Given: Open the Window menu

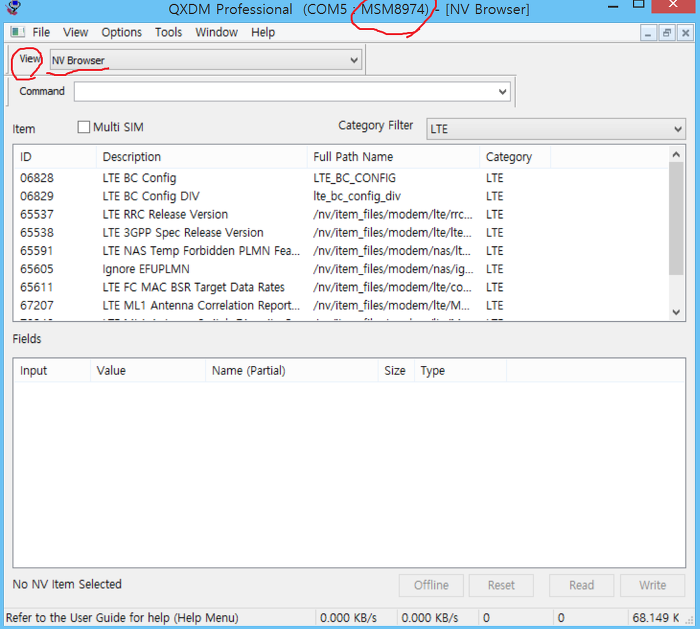Looking at the screenshot, I should pyautogui.click(x=217, y=33).
